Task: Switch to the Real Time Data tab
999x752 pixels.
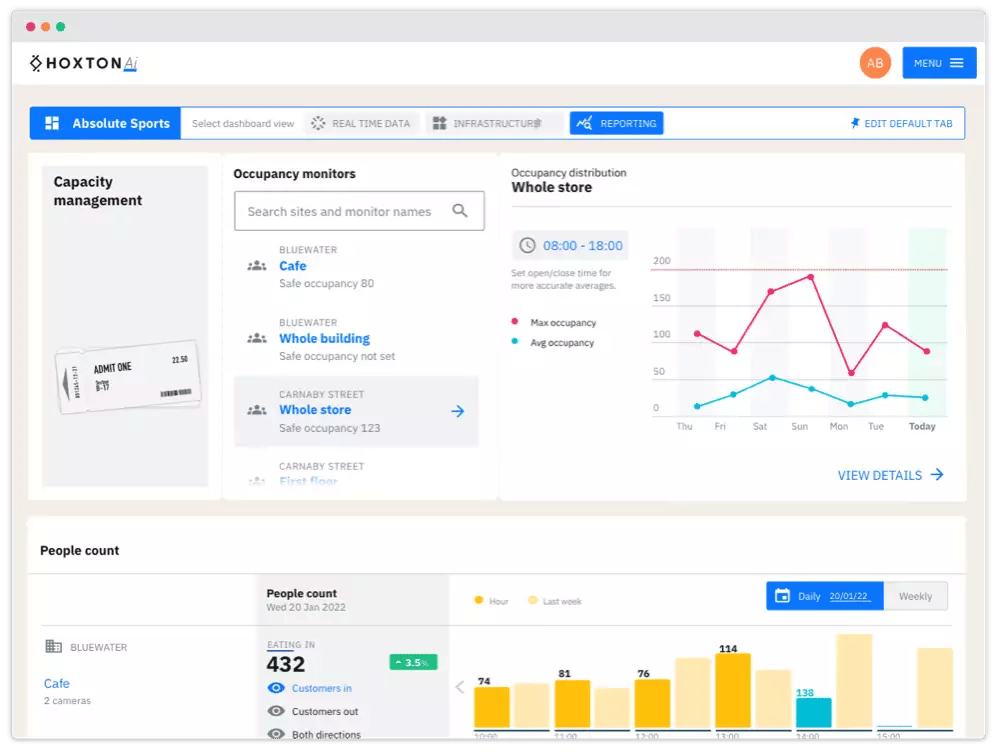Action: coord(361,123)
